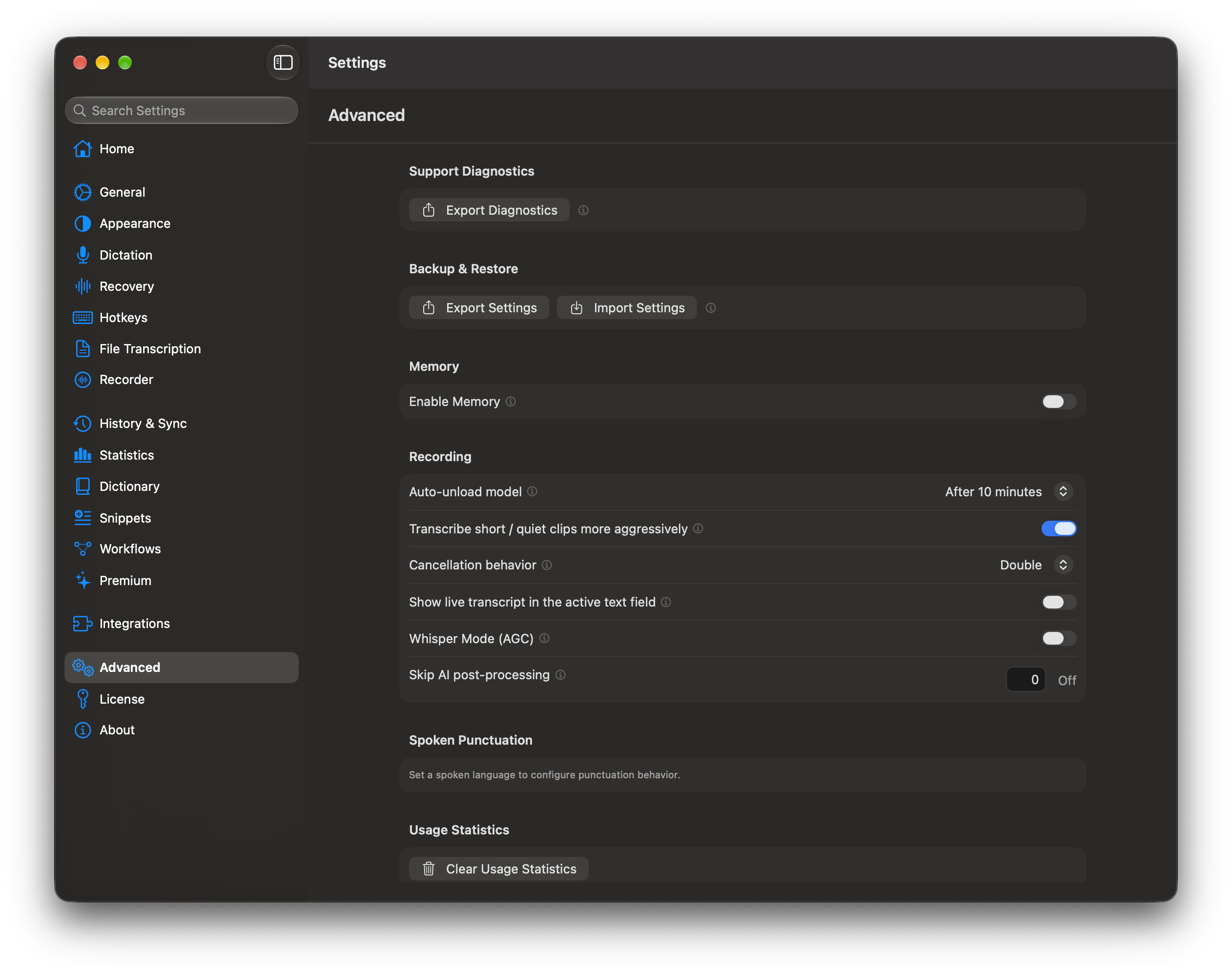This screenshot has width=1232, height=974.
Task: Click the Integrations puzzle icon
Action: coord(82,623)
